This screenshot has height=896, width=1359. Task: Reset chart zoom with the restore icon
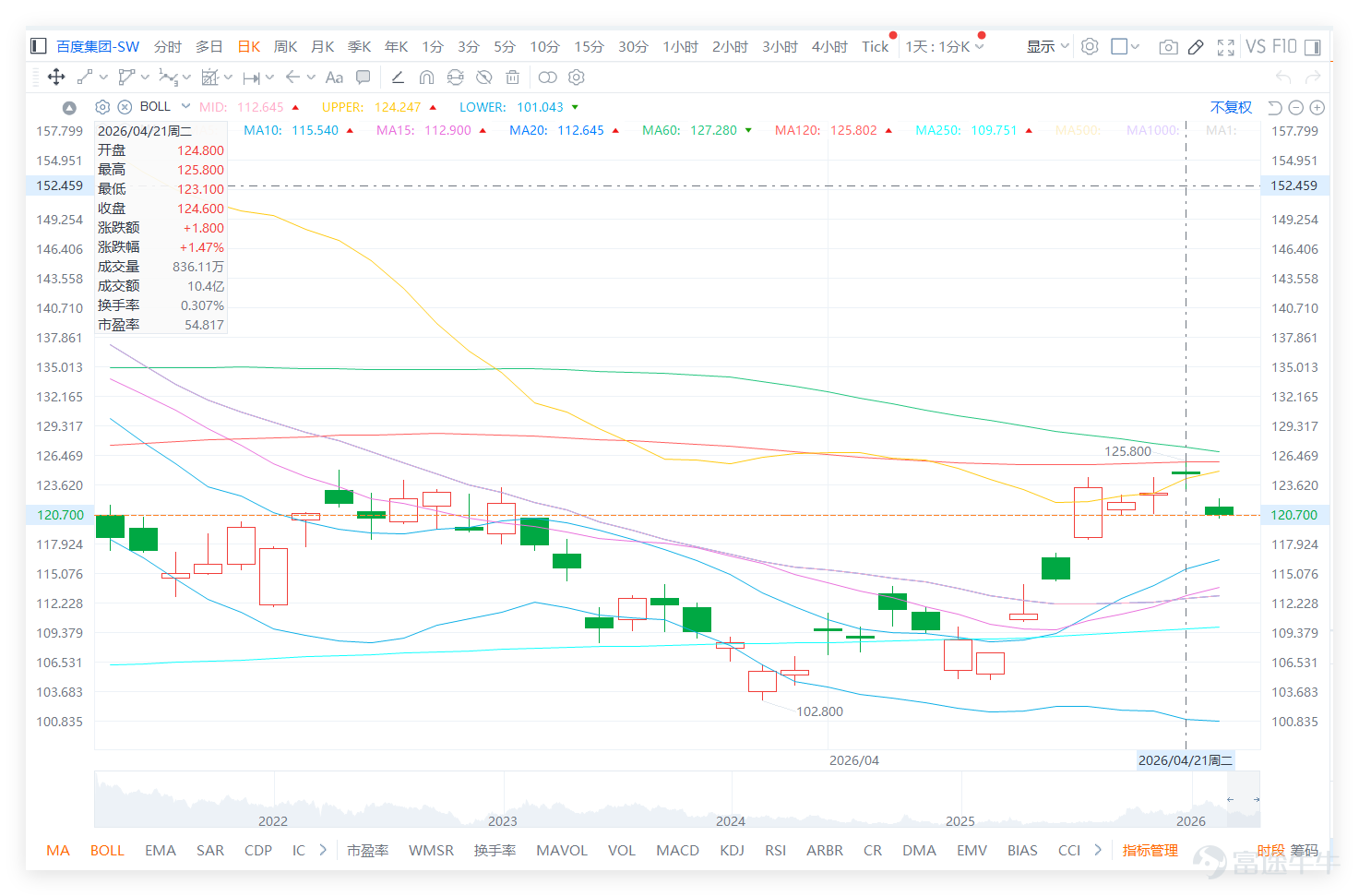[1275, 108]
